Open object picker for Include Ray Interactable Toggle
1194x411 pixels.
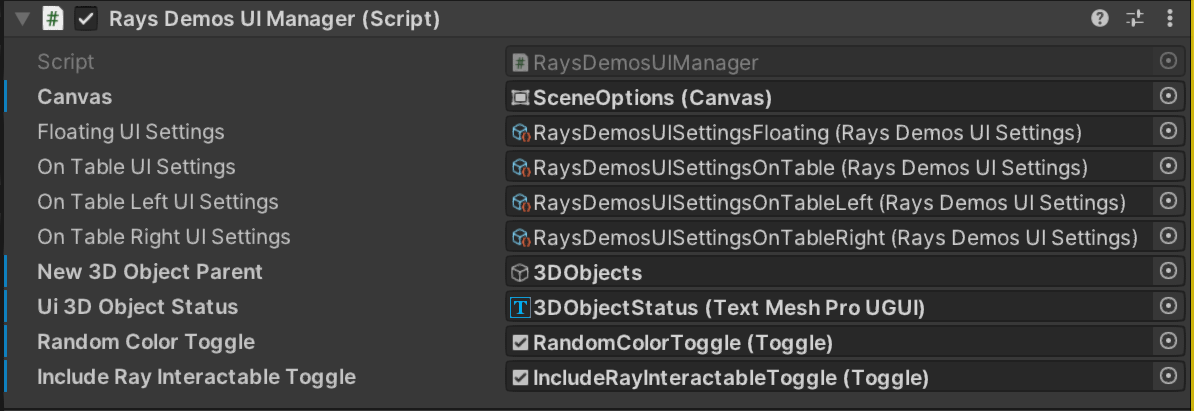coord(1168,376)
